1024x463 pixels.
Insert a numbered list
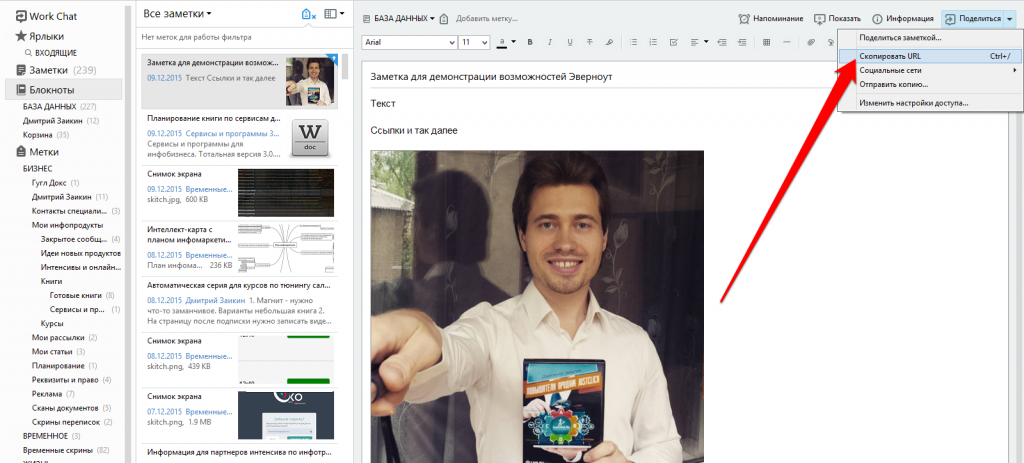[x=653, y=42]
